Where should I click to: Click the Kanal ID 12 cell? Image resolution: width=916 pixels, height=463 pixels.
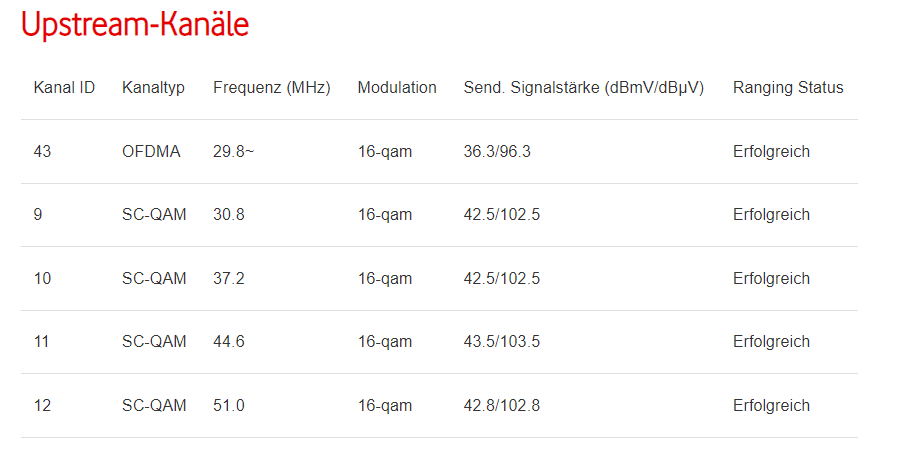[x=42, y=406]
